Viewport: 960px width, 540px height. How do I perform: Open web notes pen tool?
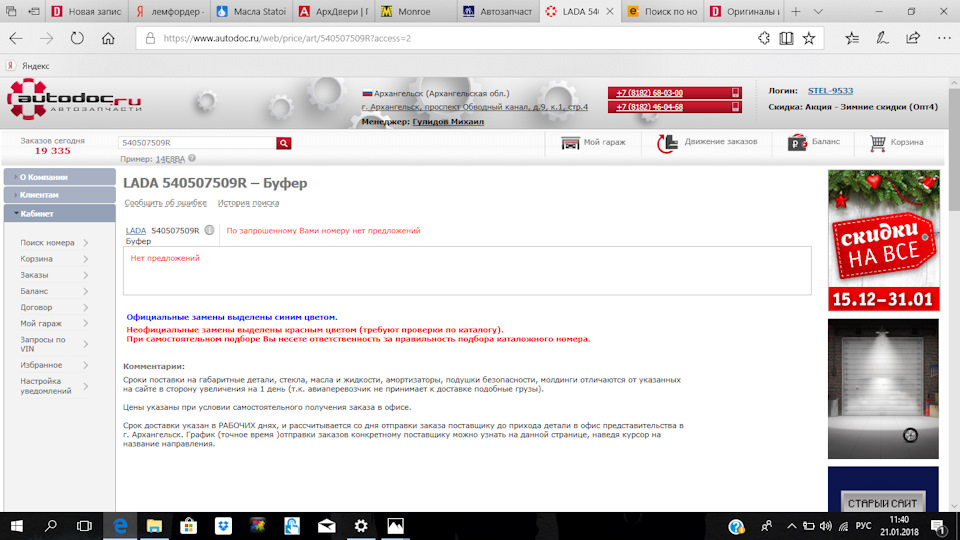point(882,39)
